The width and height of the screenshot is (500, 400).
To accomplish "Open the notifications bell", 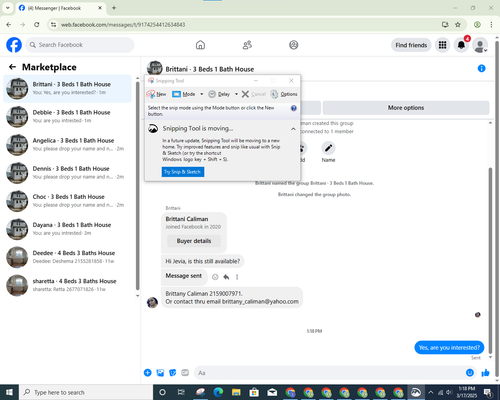I will tap(461, 45).
